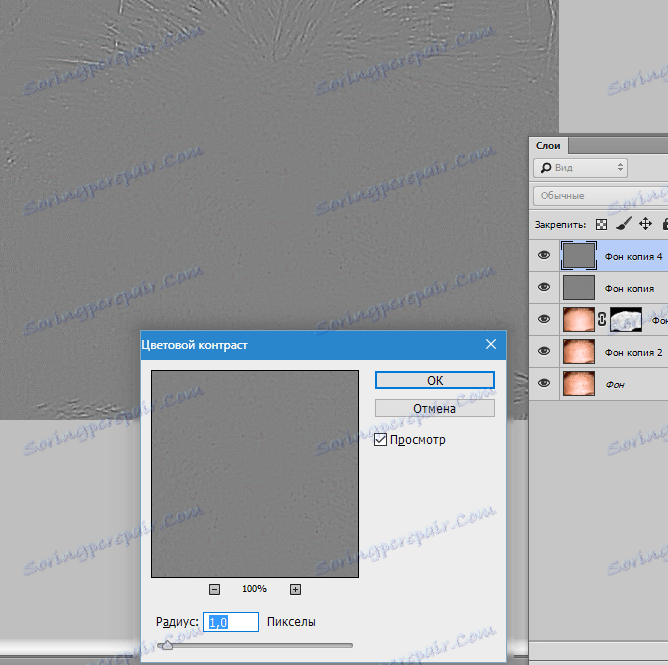Click layer mask link chain icon
The width and height of the screenshot is (668, 665).
pos(602,319)
